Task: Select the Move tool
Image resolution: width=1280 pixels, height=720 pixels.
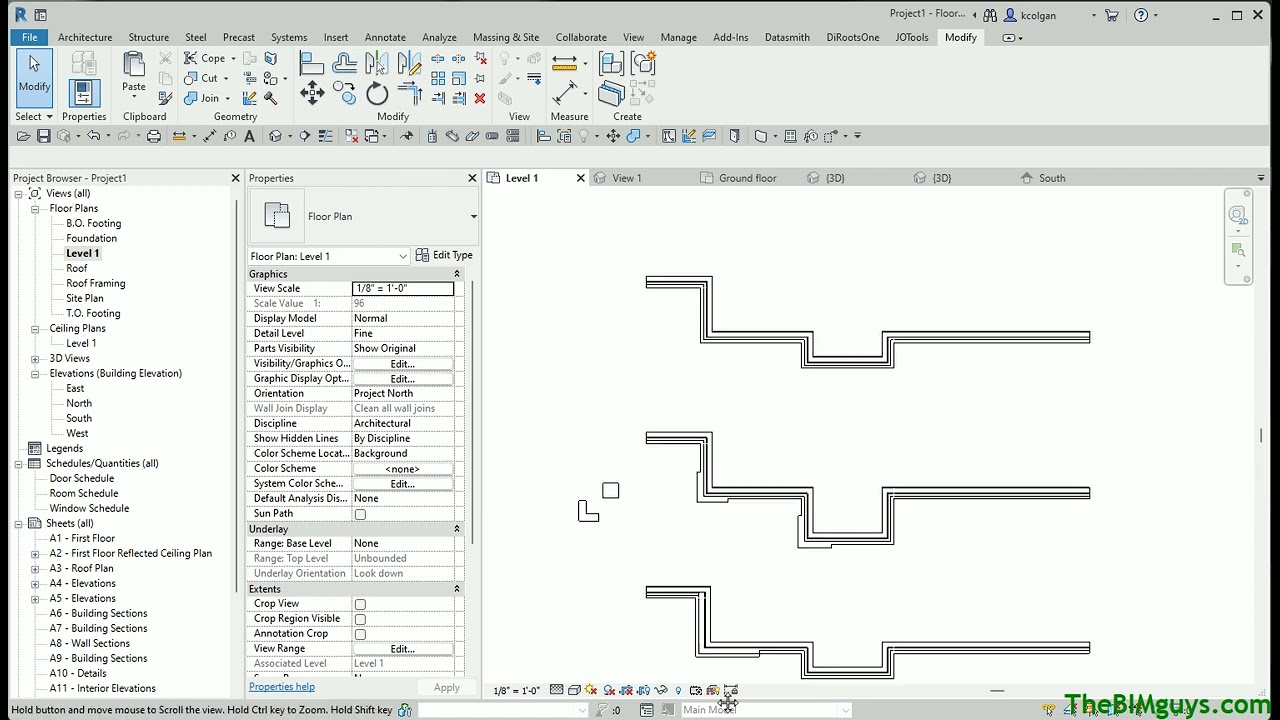Action: click(x=312, y=94)
